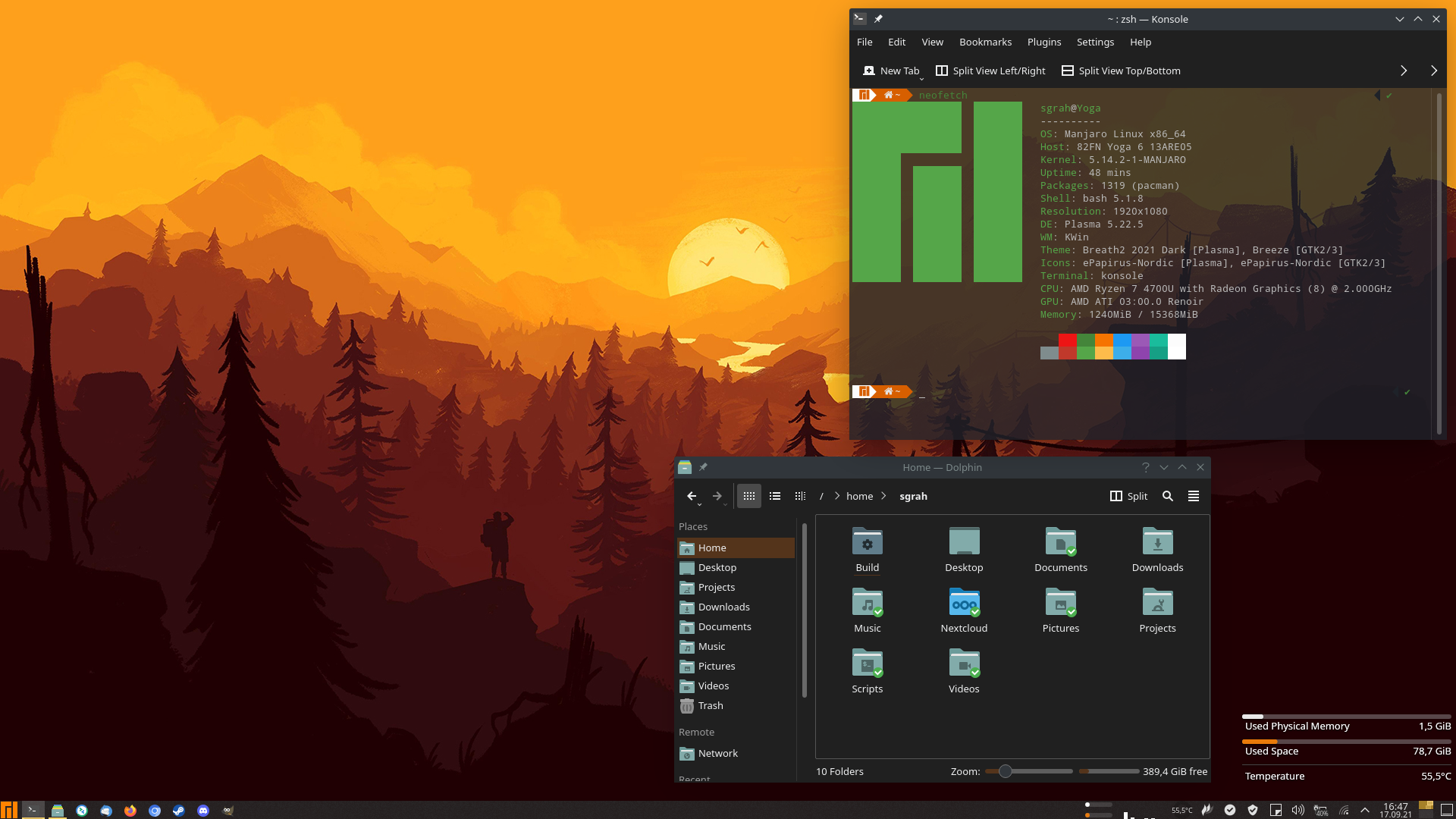Open volume control in system tray

tap(1298, 810)
